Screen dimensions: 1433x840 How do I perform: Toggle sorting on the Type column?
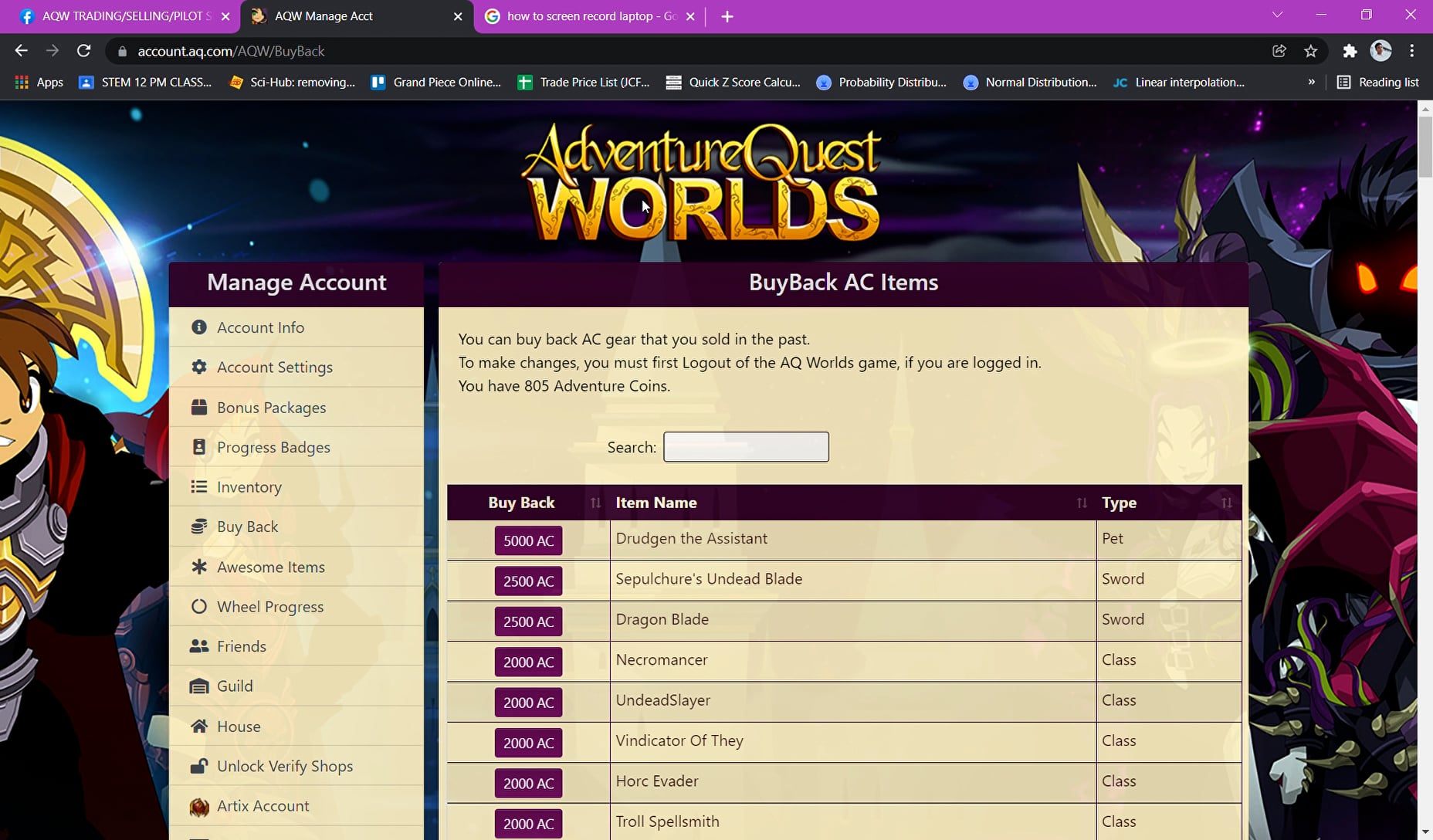pyautogui.click(x=1227, y=503)
